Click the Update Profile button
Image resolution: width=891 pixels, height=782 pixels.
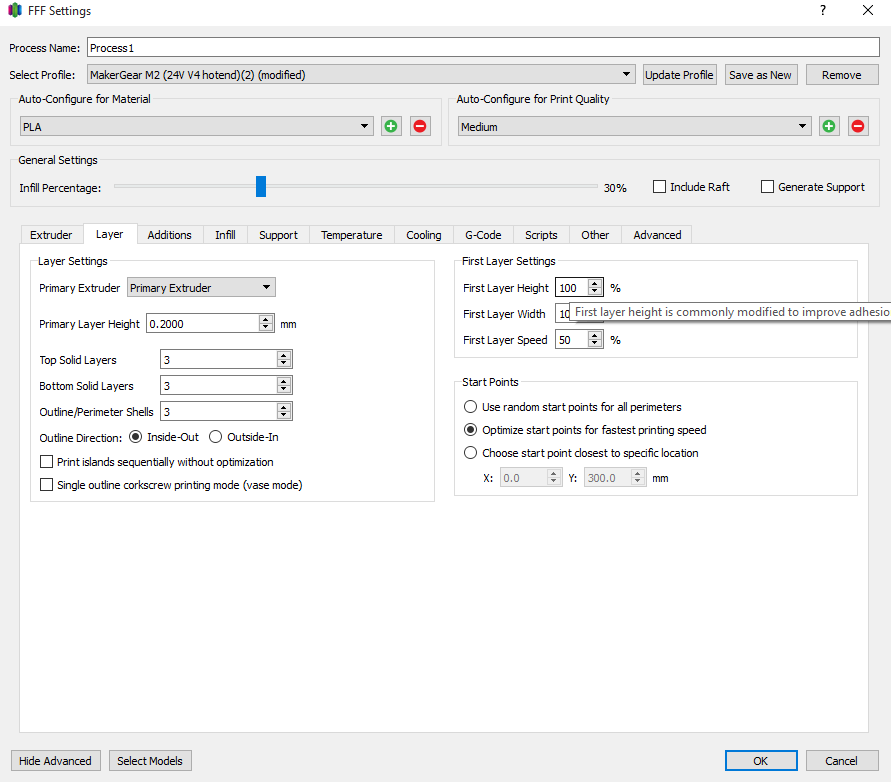pos(679,75)
